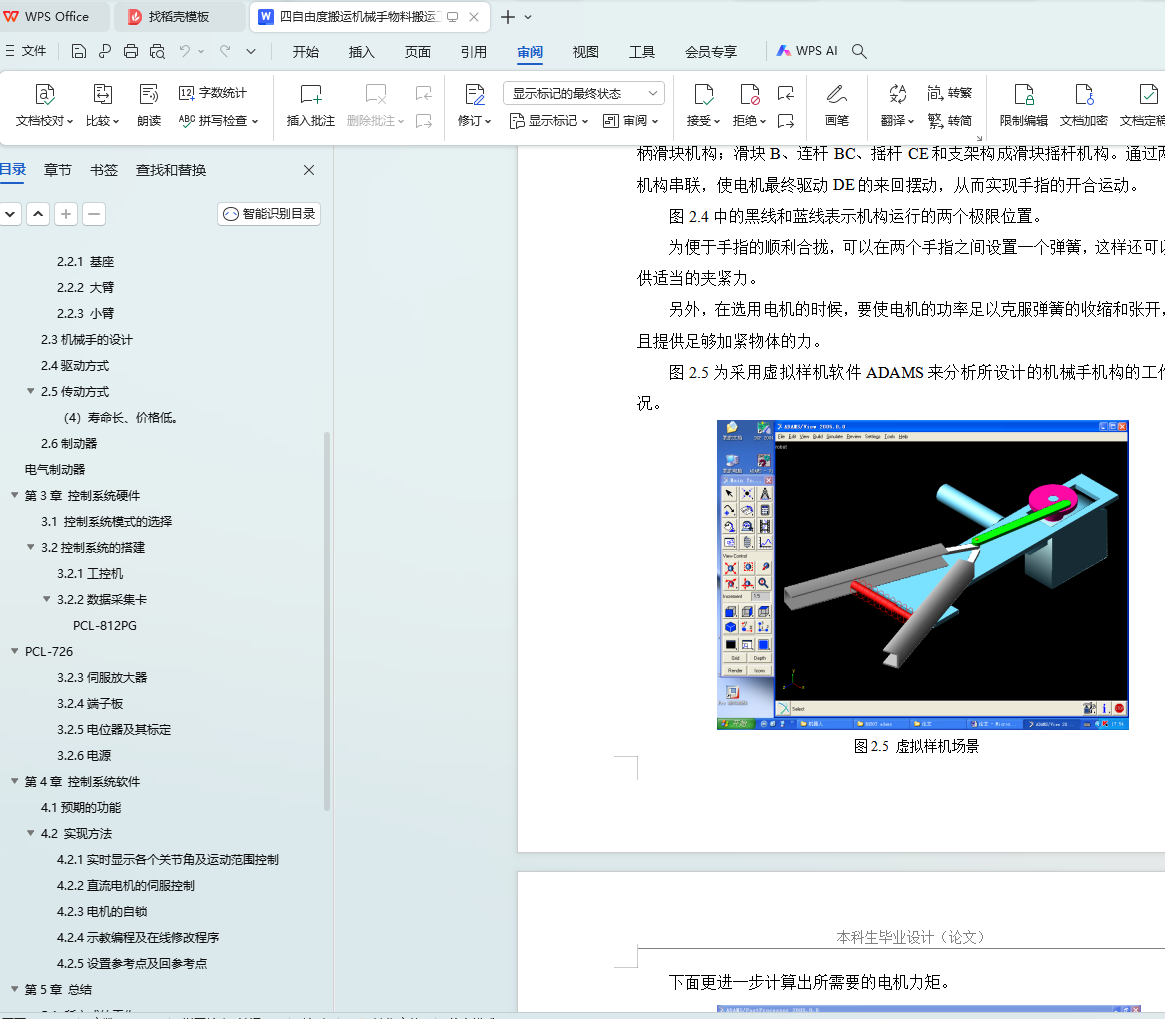This screenshot has height=1019, width=1165.
Task: Open display state dropdown 显示标记的最终状态
Action: coord(584,93)
